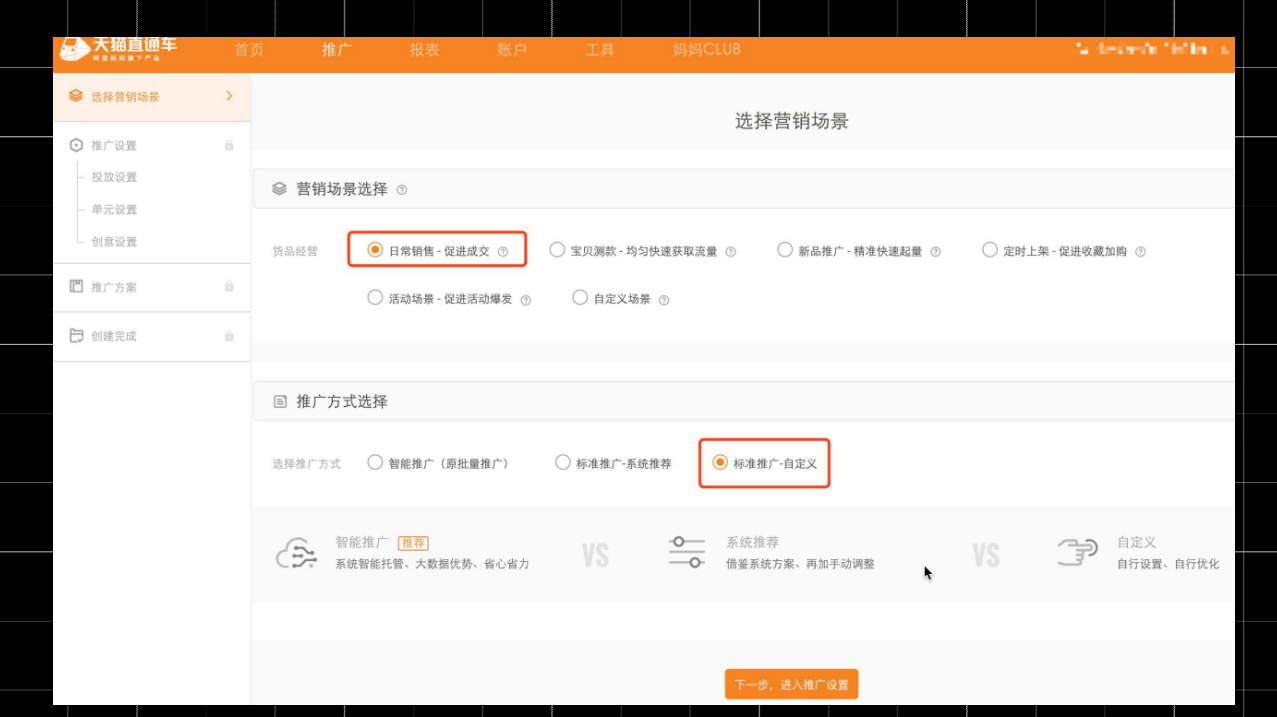This screenshot has height=717, width=1277.
Task: Click the 选择推广方式 label
Action: pyautogui.click(x=306, y=464)
